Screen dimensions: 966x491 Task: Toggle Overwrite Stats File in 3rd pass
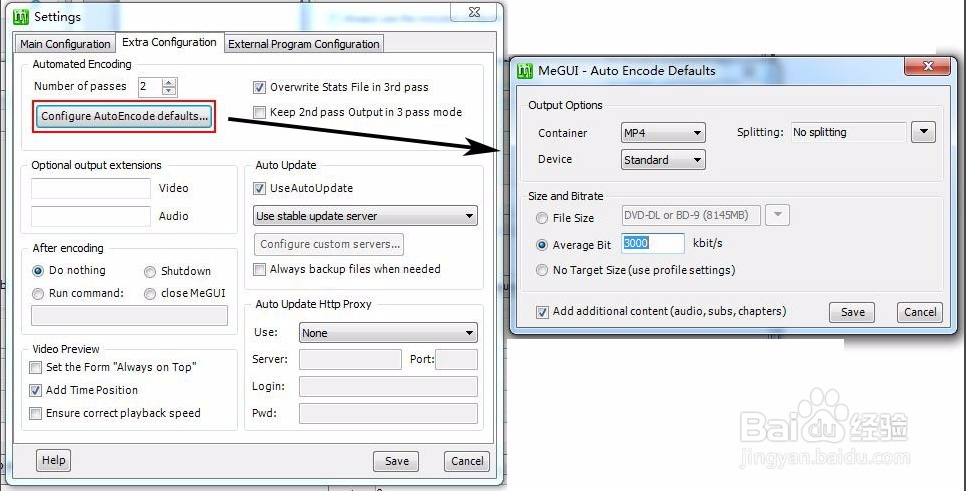pos(259,87)
